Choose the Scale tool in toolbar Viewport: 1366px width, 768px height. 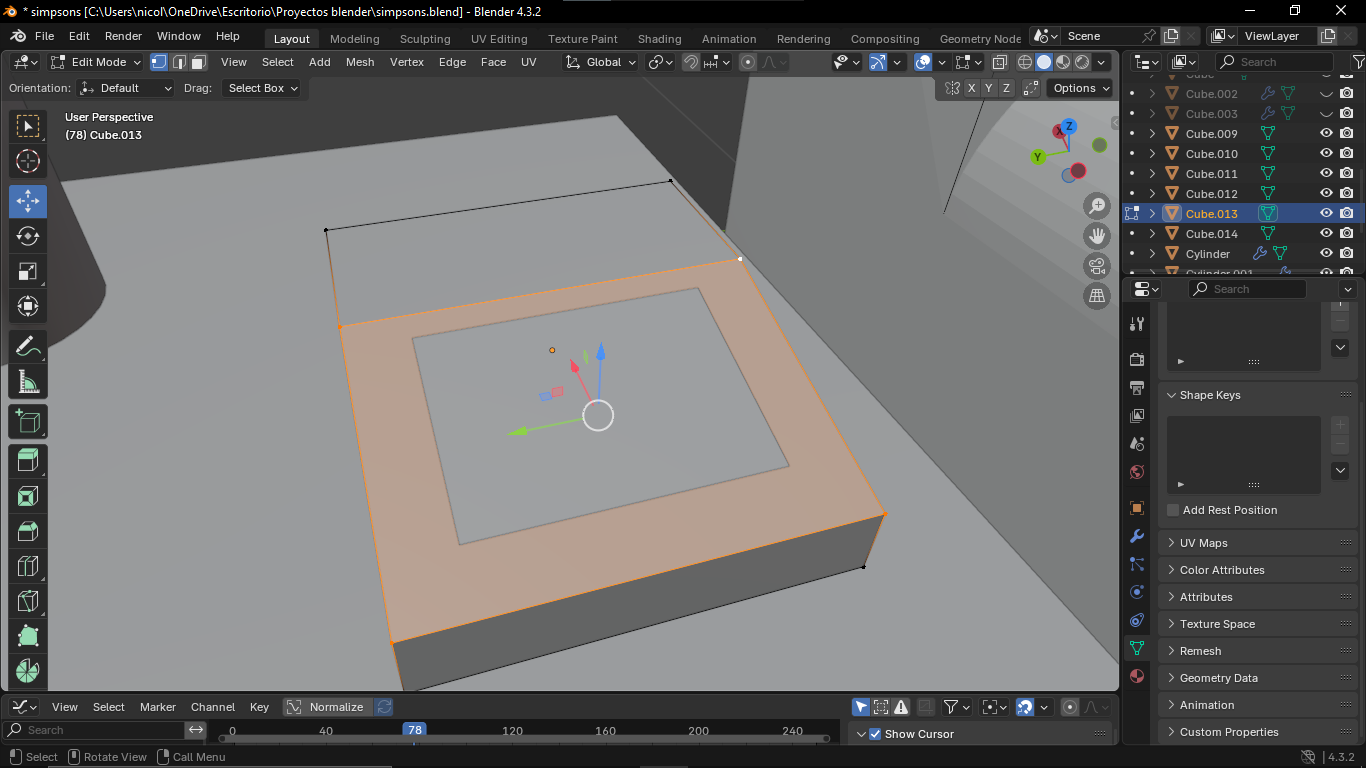(28, 271)
